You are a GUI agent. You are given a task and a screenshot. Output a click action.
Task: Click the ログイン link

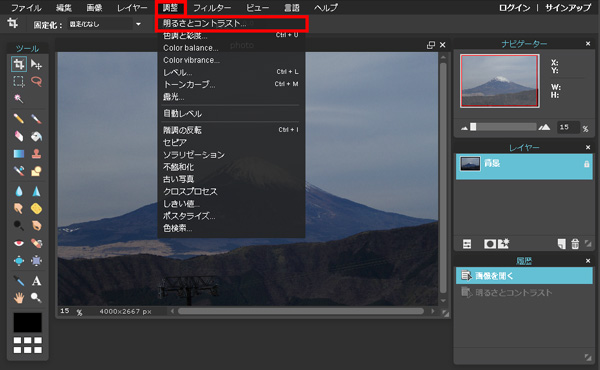(514, 8)
